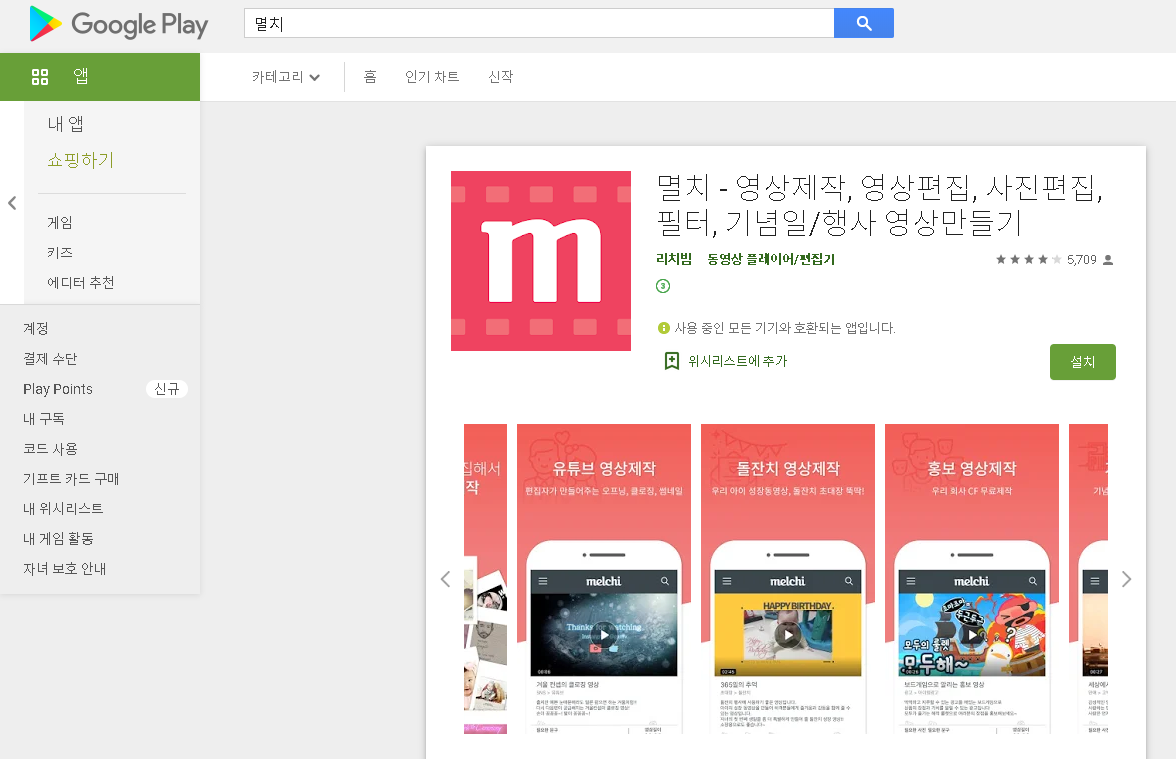Screen dimensions: 1176x759
Task: Click the 위시리스트에 추가 text link
Action: pyautogui.click(x=738, y=361)
